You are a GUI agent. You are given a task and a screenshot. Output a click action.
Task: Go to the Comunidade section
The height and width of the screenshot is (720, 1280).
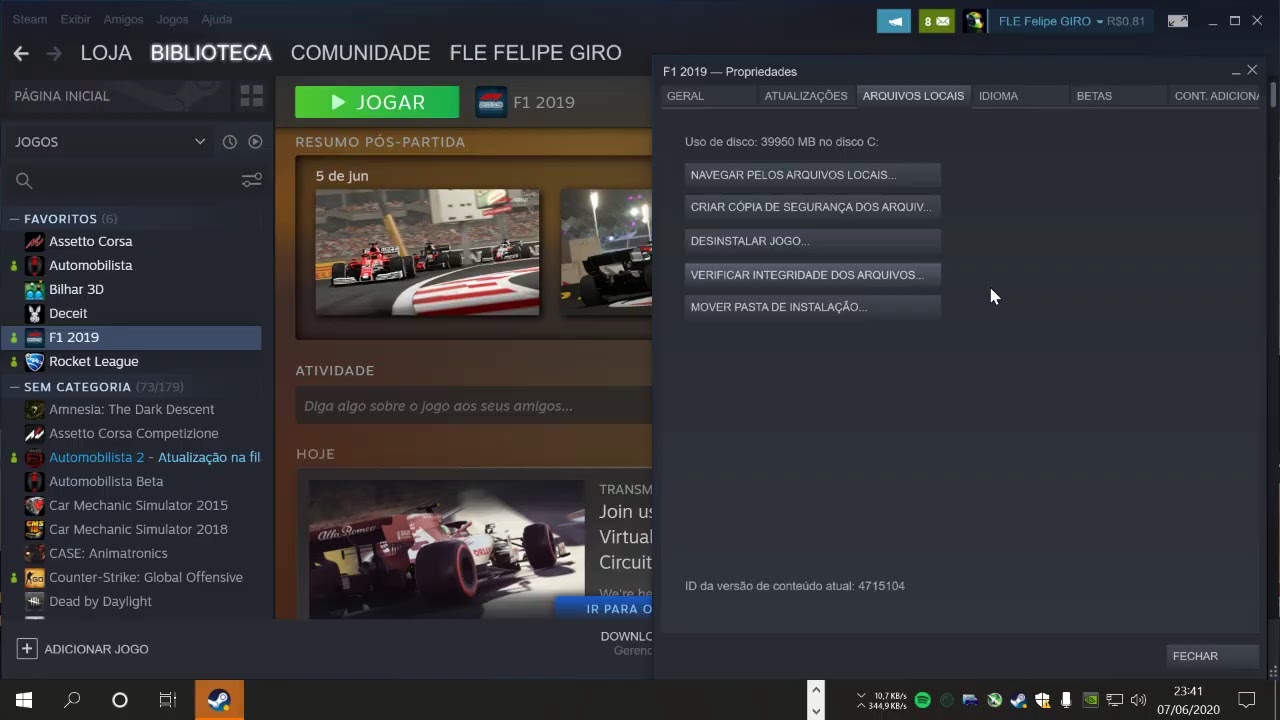pos(360,53)
